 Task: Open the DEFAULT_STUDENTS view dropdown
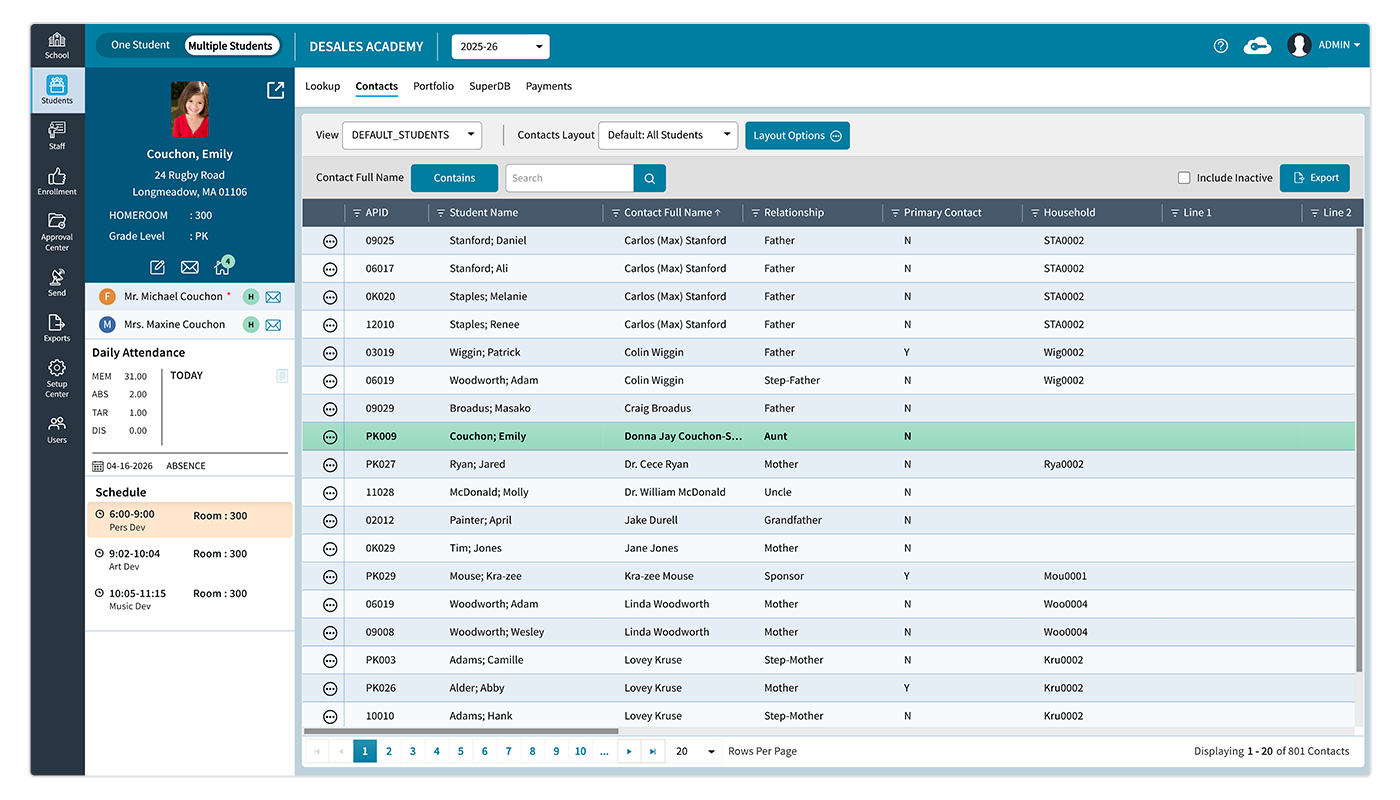pos(412,135)
